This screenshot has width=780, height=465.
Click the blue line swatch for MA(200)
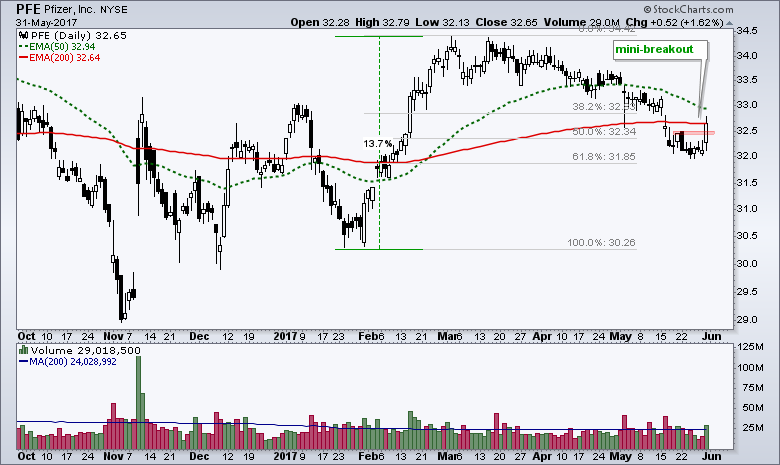pos(23,362)
